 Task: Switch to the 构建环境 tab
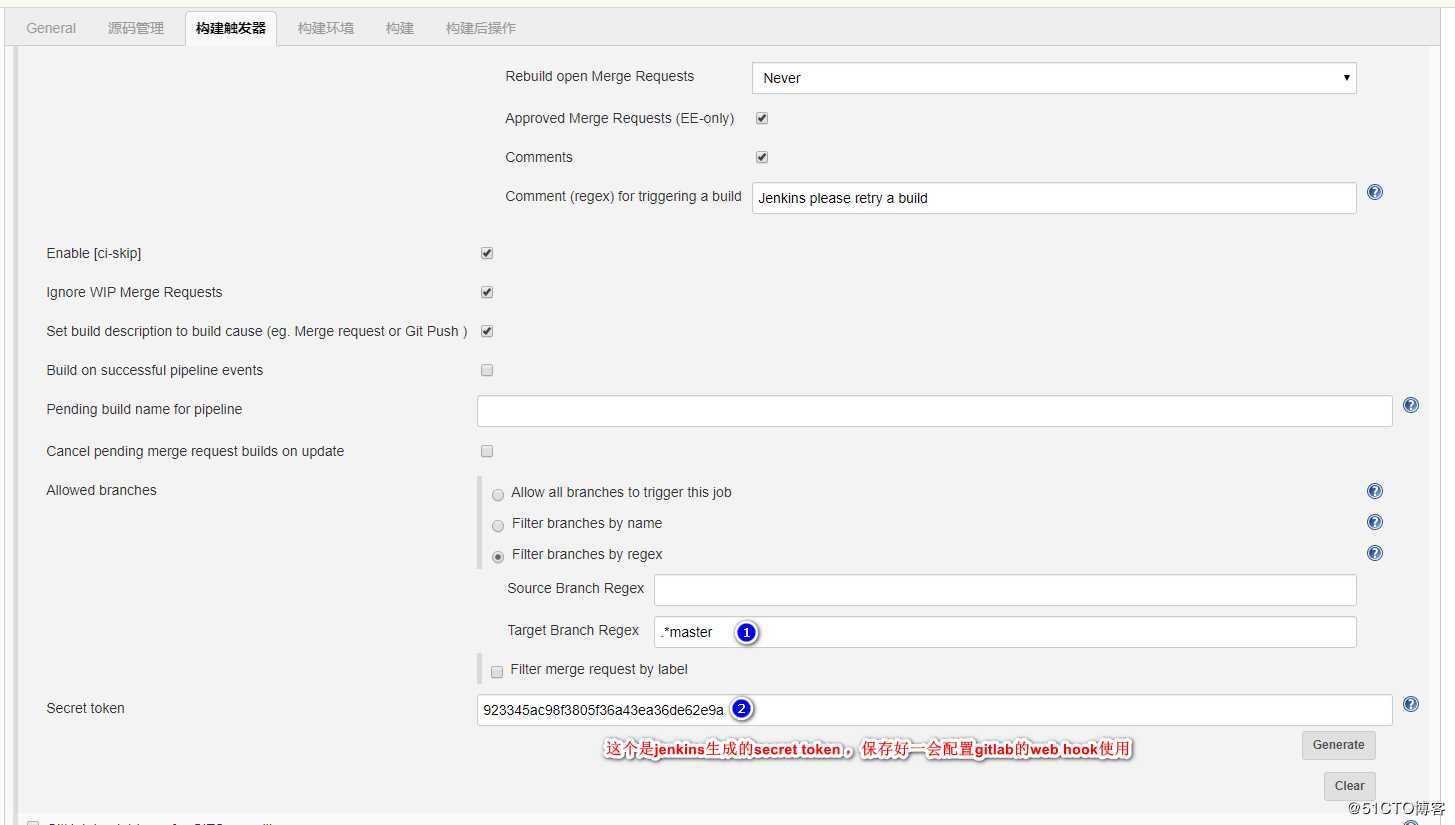point(326,28)
